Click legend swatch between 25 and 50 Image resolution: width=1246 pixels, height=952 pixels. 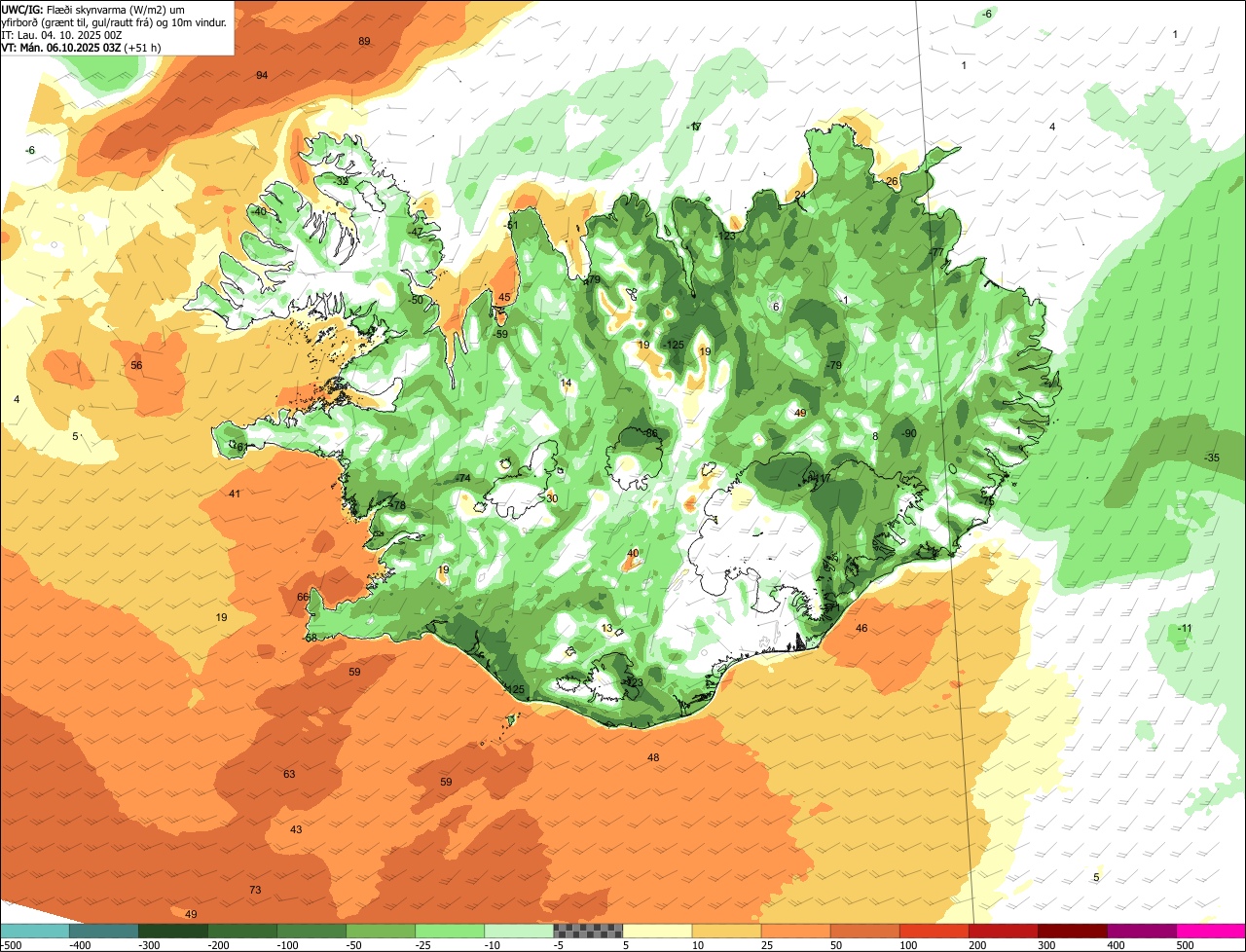point(794,931)
